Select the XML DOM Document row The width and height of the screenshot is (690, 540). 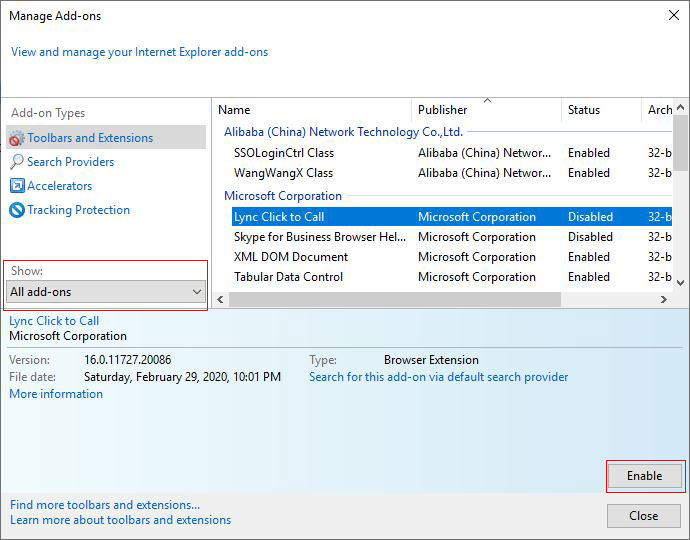(x=452, y=257)
